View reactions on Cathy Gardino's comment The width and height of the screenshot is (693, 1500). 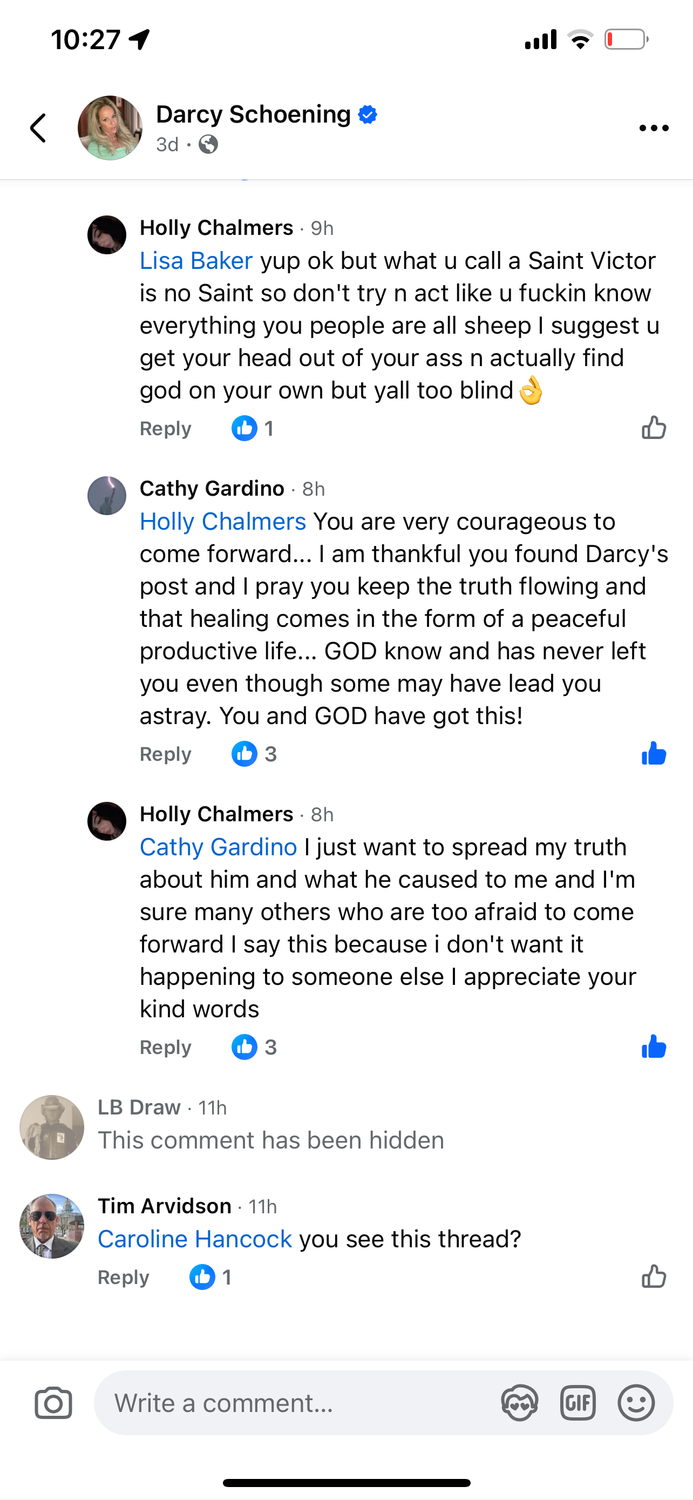pos(255,754)
